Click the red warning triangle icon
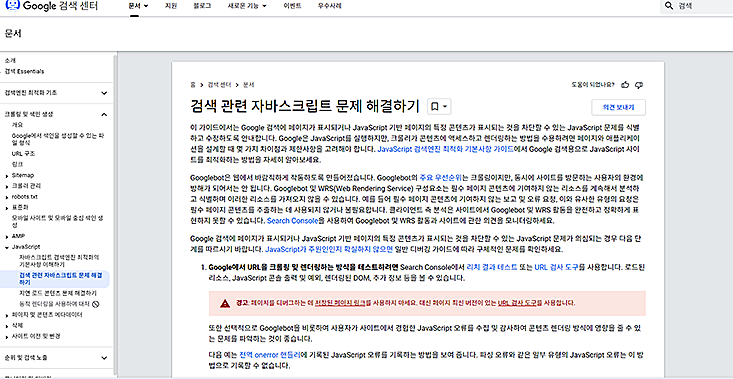 (x=225, y=303)
